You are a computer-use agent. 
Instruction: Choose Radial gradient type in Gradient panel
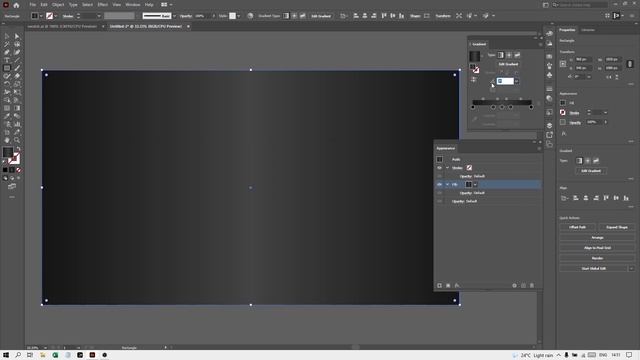(509, 55)
